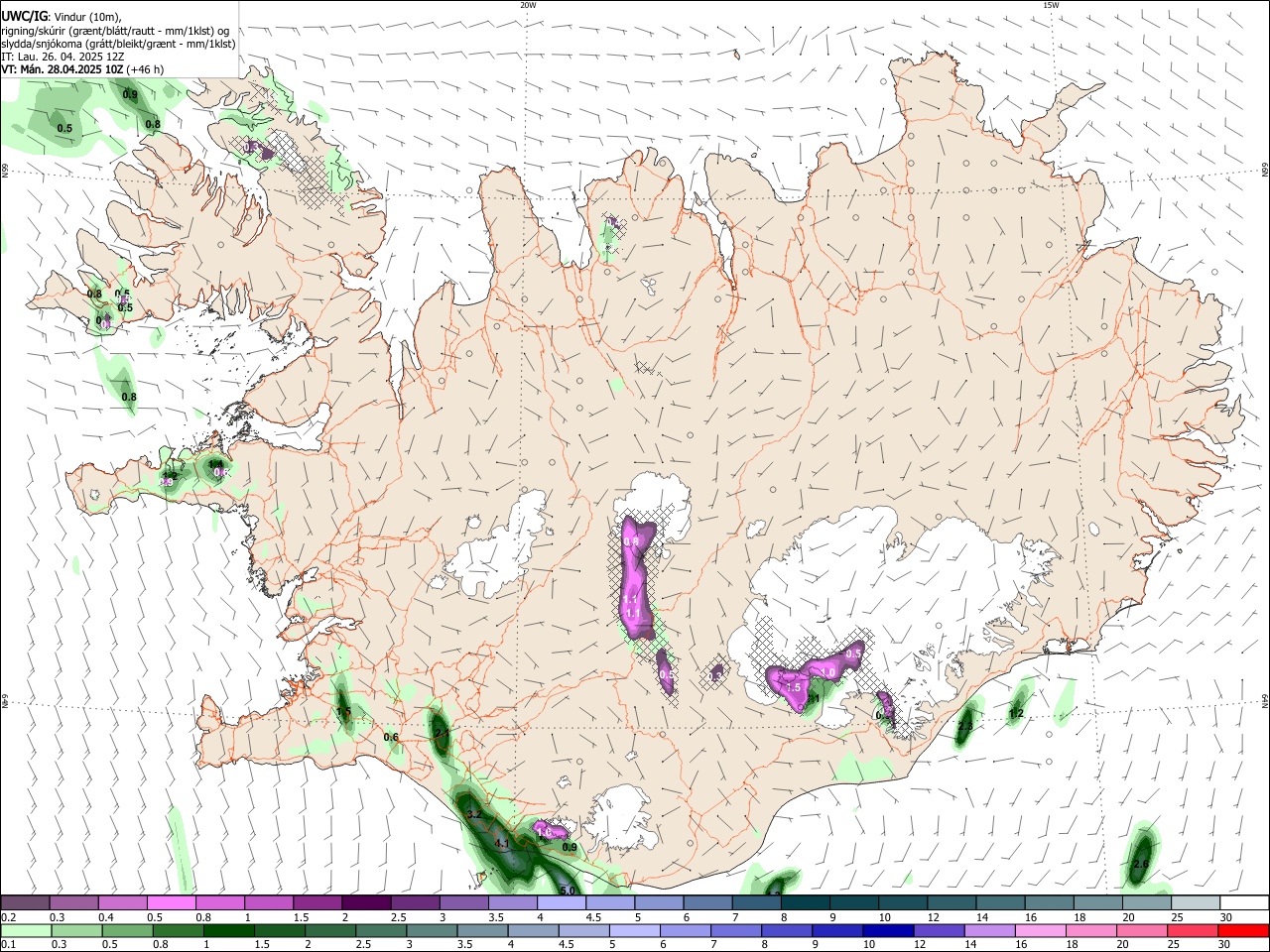Click the white snow swatch after 30
1270x952 pixels.
click(1243, 902)
